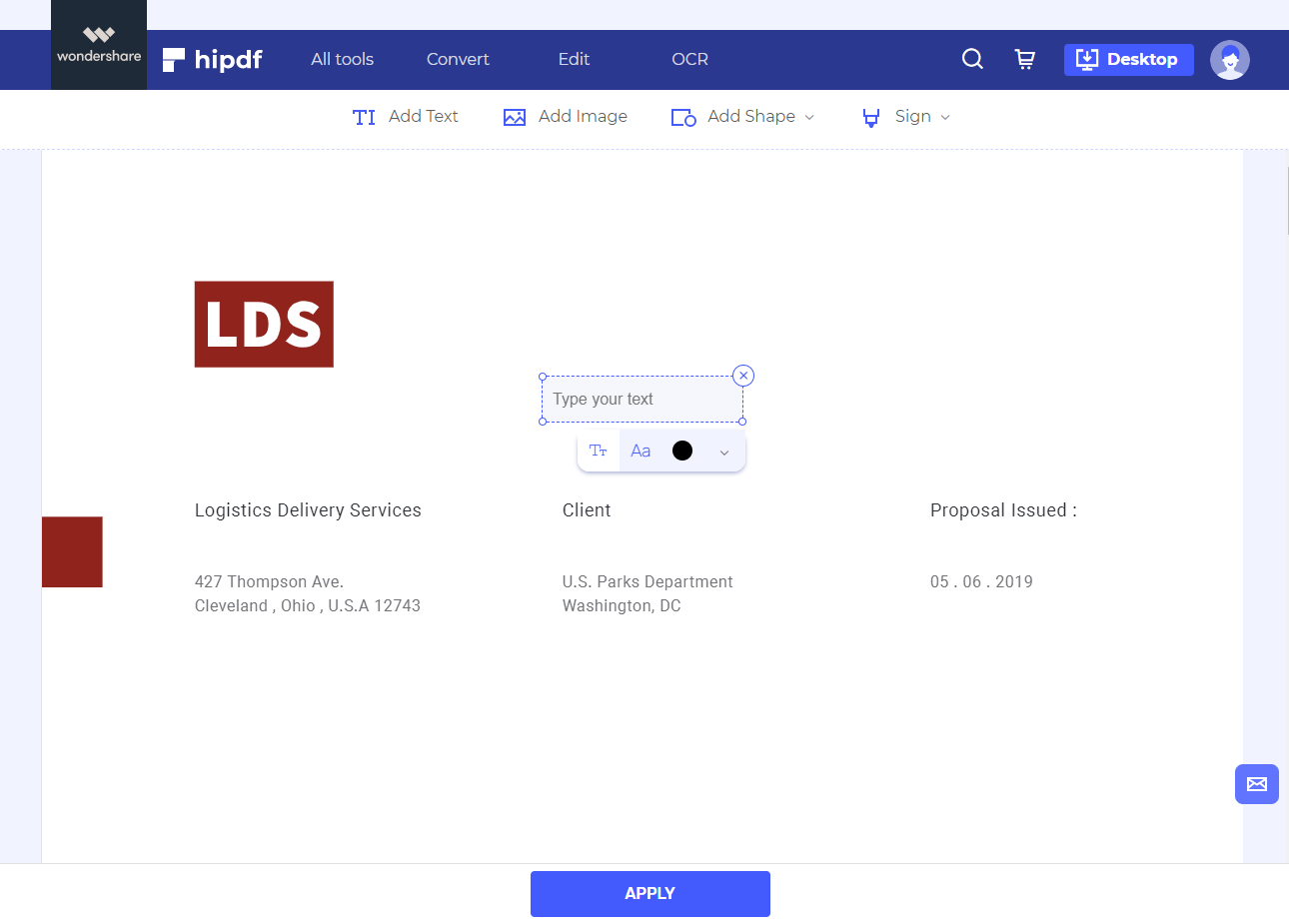
Task: Open the search magnifier icon
Action: click(972, 59)
